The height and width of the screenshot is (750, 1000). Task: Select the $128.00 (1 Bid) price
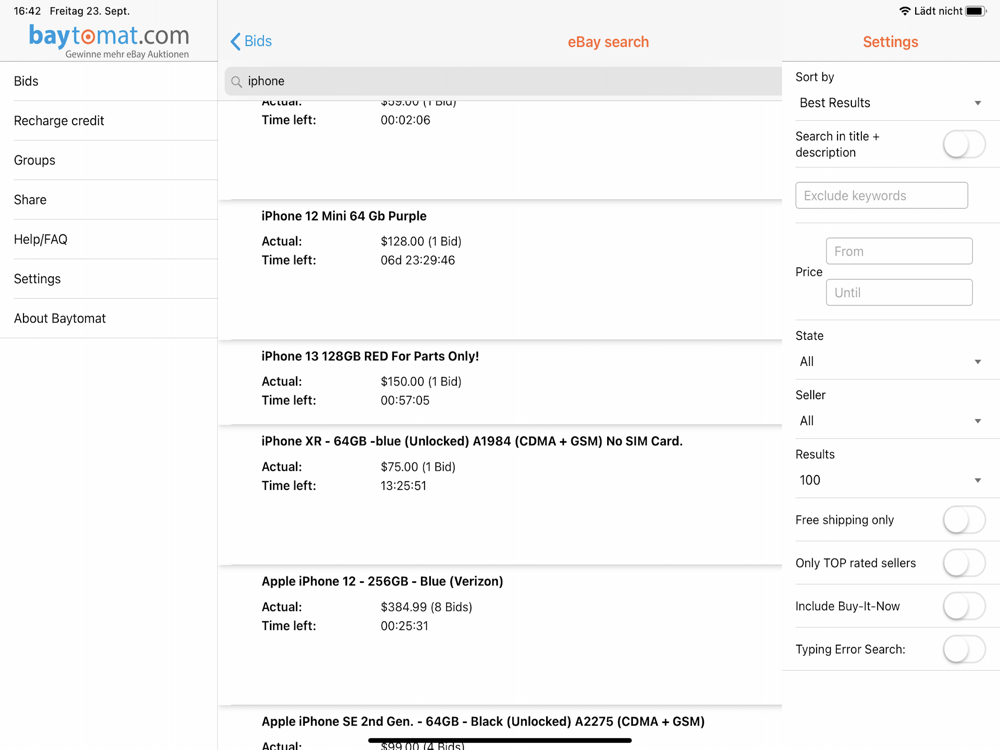(x=421, y=242)
